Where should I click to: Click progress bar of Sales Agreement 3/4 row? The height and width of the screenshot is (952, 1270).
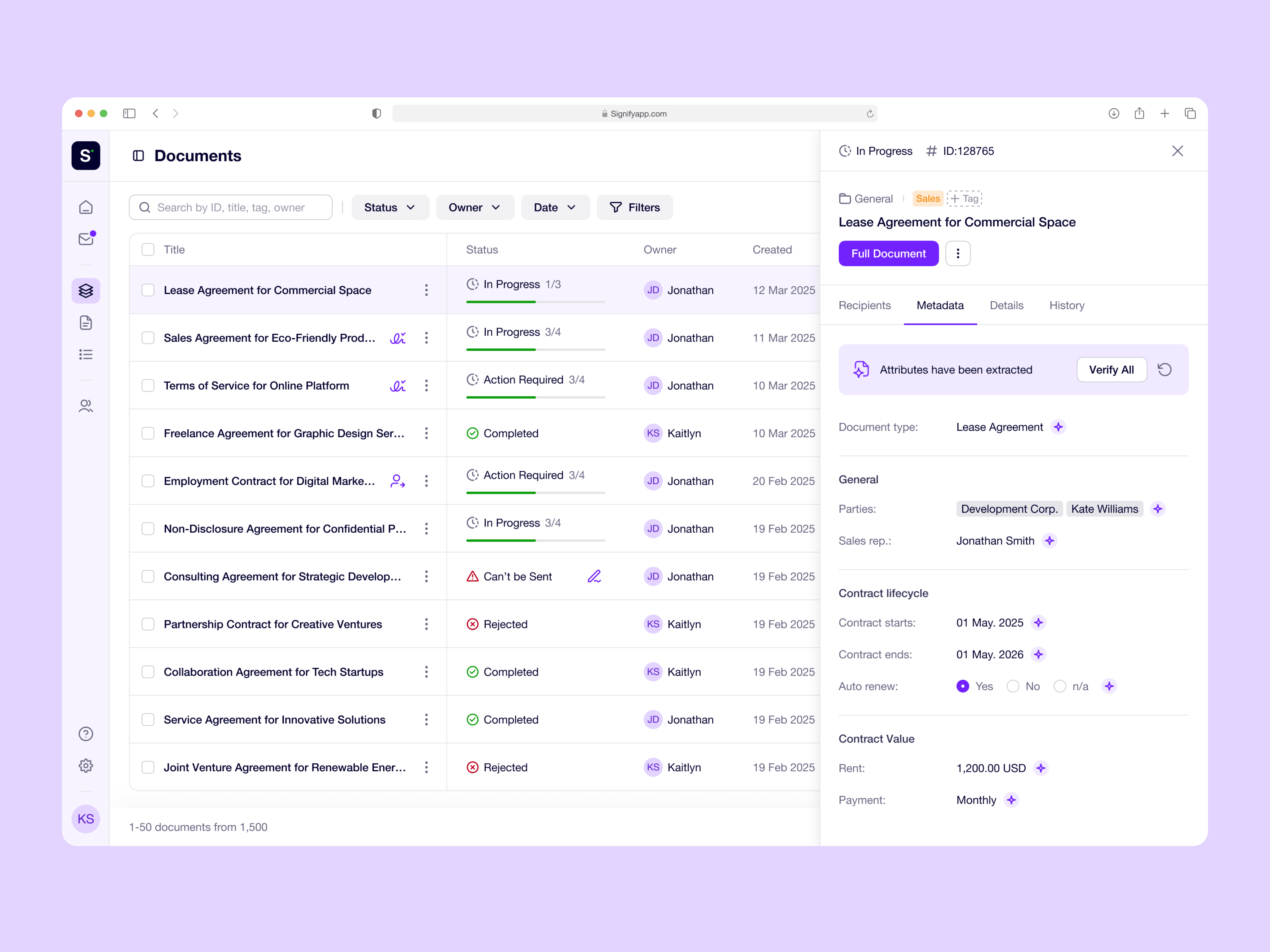[x=536, y=350]
